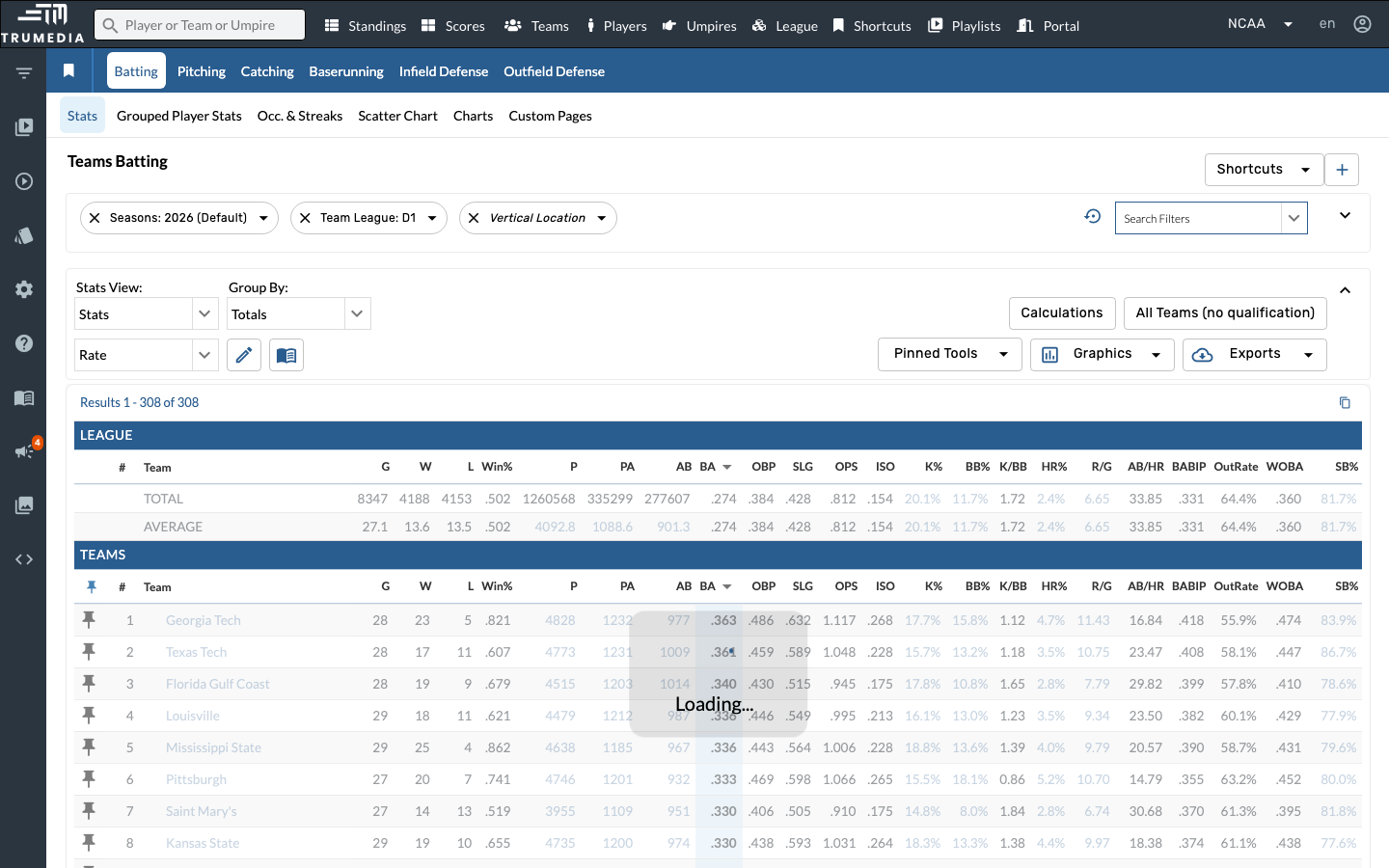Switch to the Infield Defense tab
Image resolution: width=1389 pixels, height=868 pixels.
coord(444,71)
